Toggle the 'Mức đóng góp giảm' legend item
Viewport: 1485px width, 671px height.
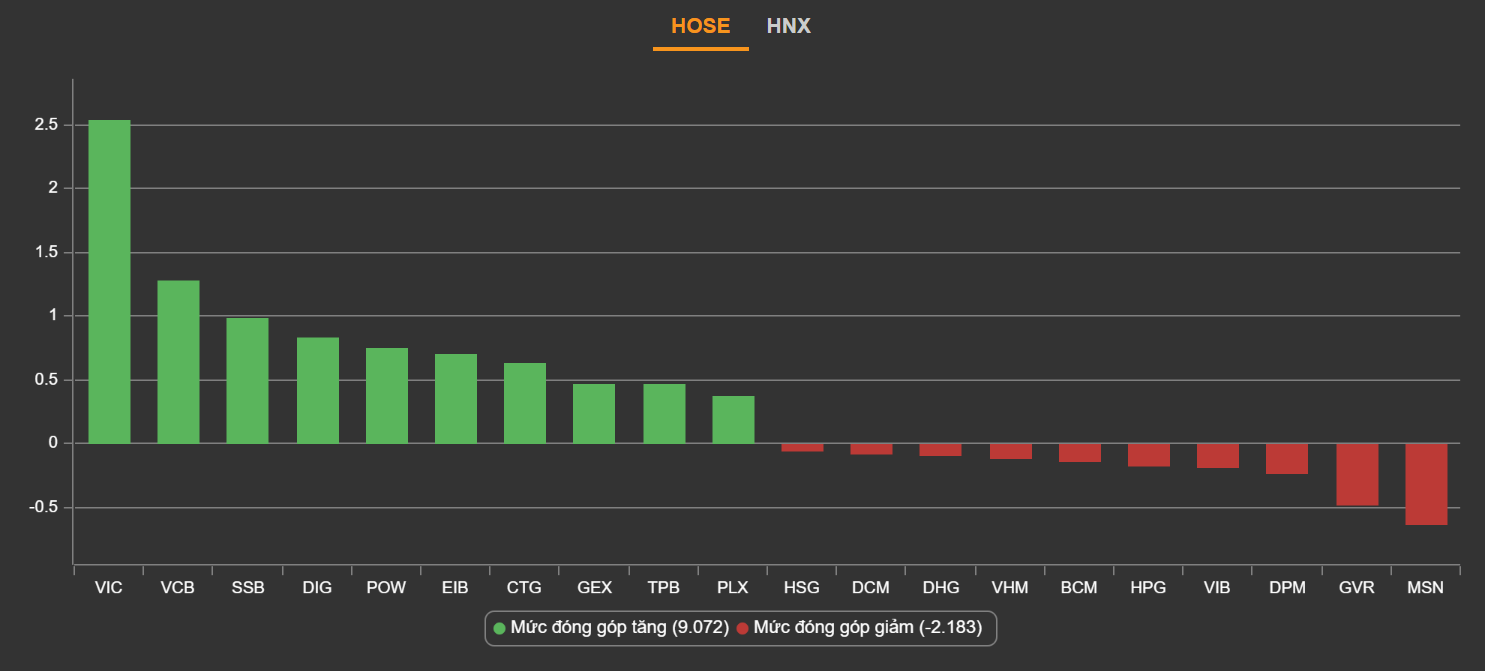867,628
